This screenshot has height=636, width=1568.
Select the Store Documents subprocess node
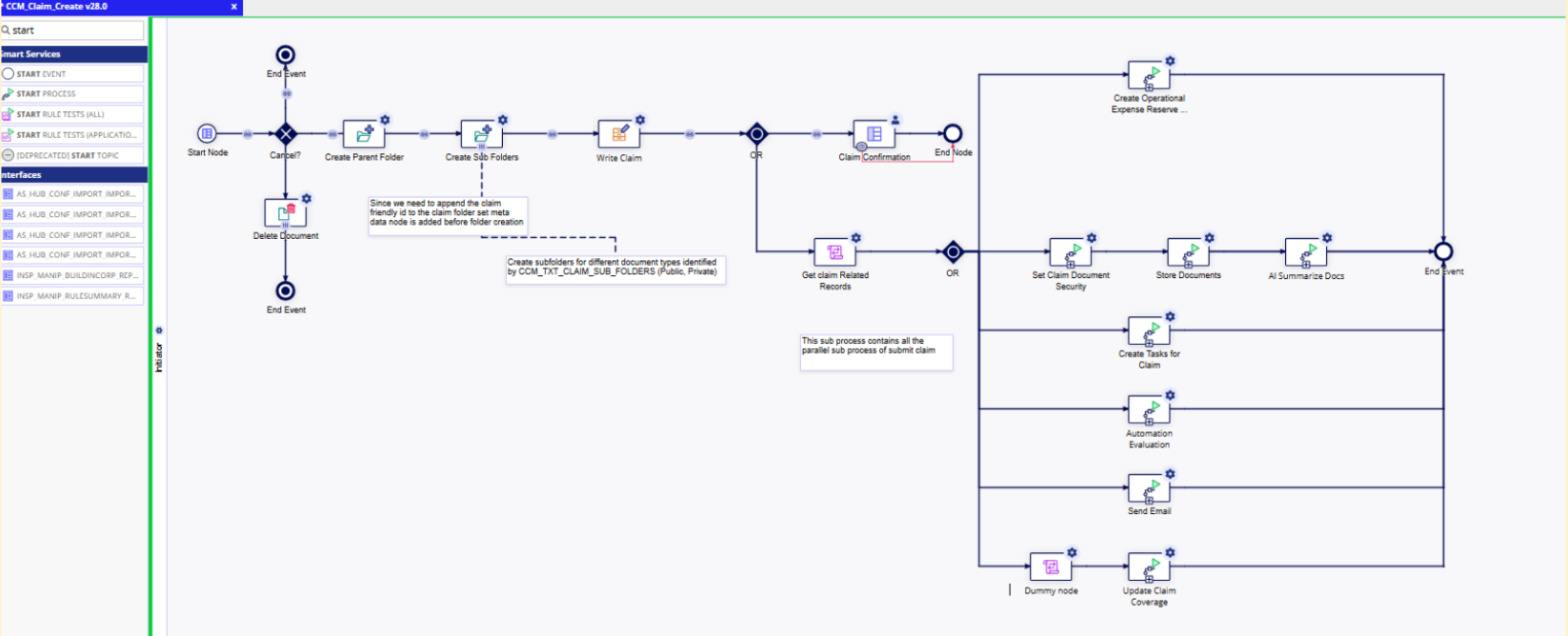[x=1188, y=252]
